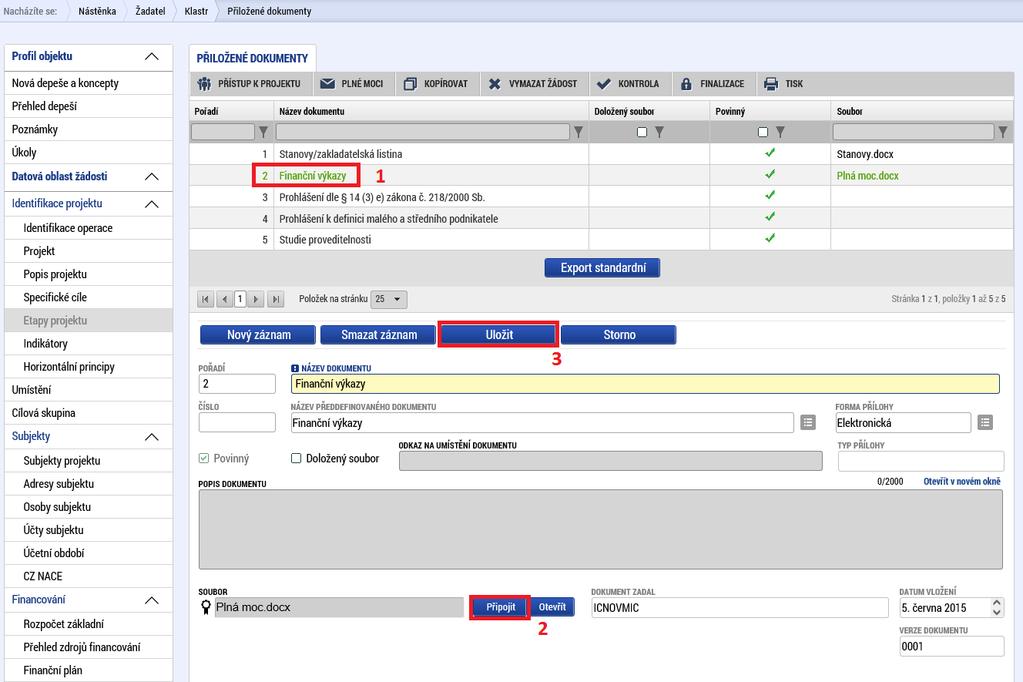Open list picker for Forma přílohy
Viewport: 1023px width, 682px height.
pos(985,422)
